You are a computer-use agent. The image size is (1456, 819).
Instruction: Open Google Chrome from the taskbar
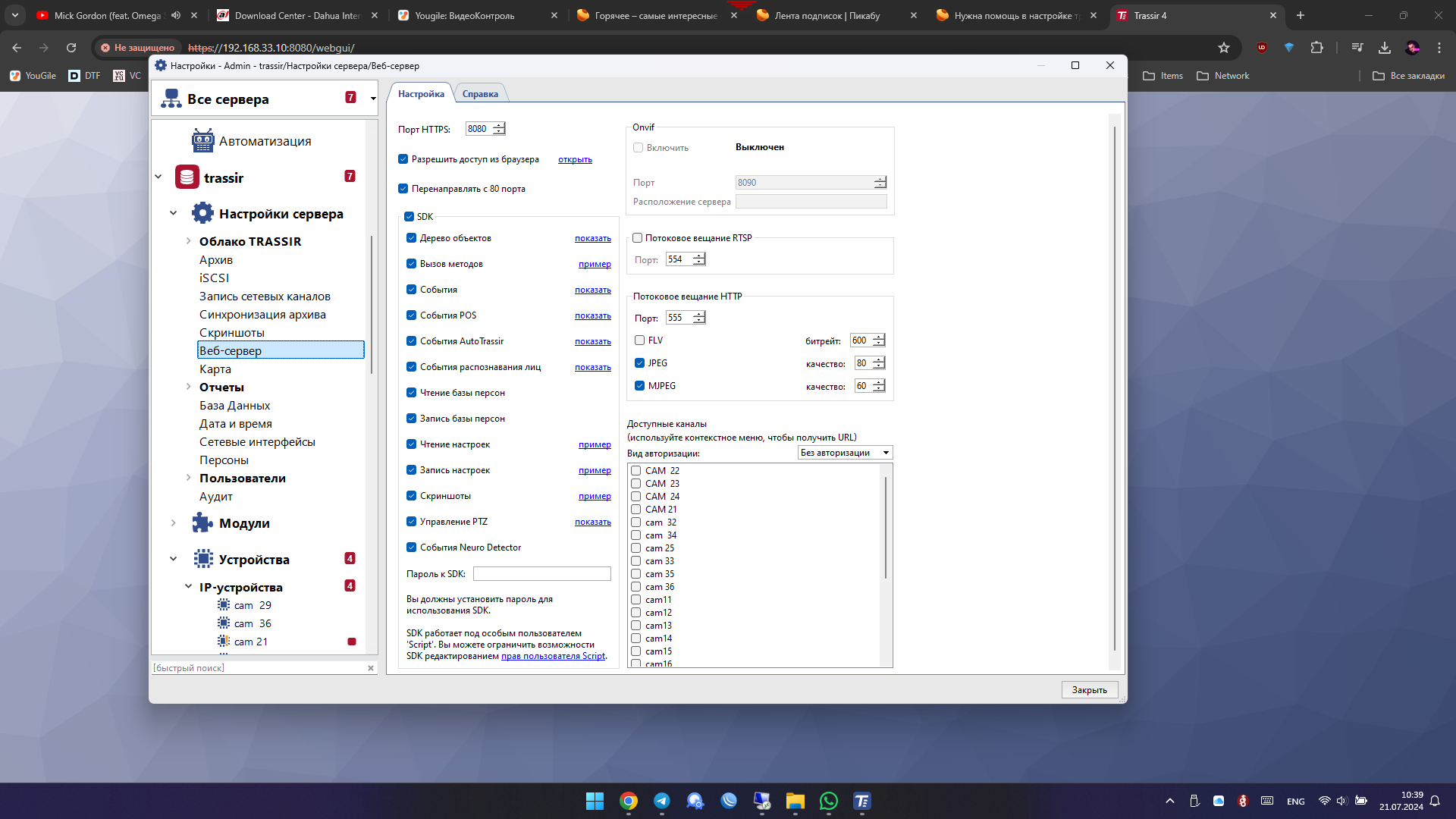[628, 801]
